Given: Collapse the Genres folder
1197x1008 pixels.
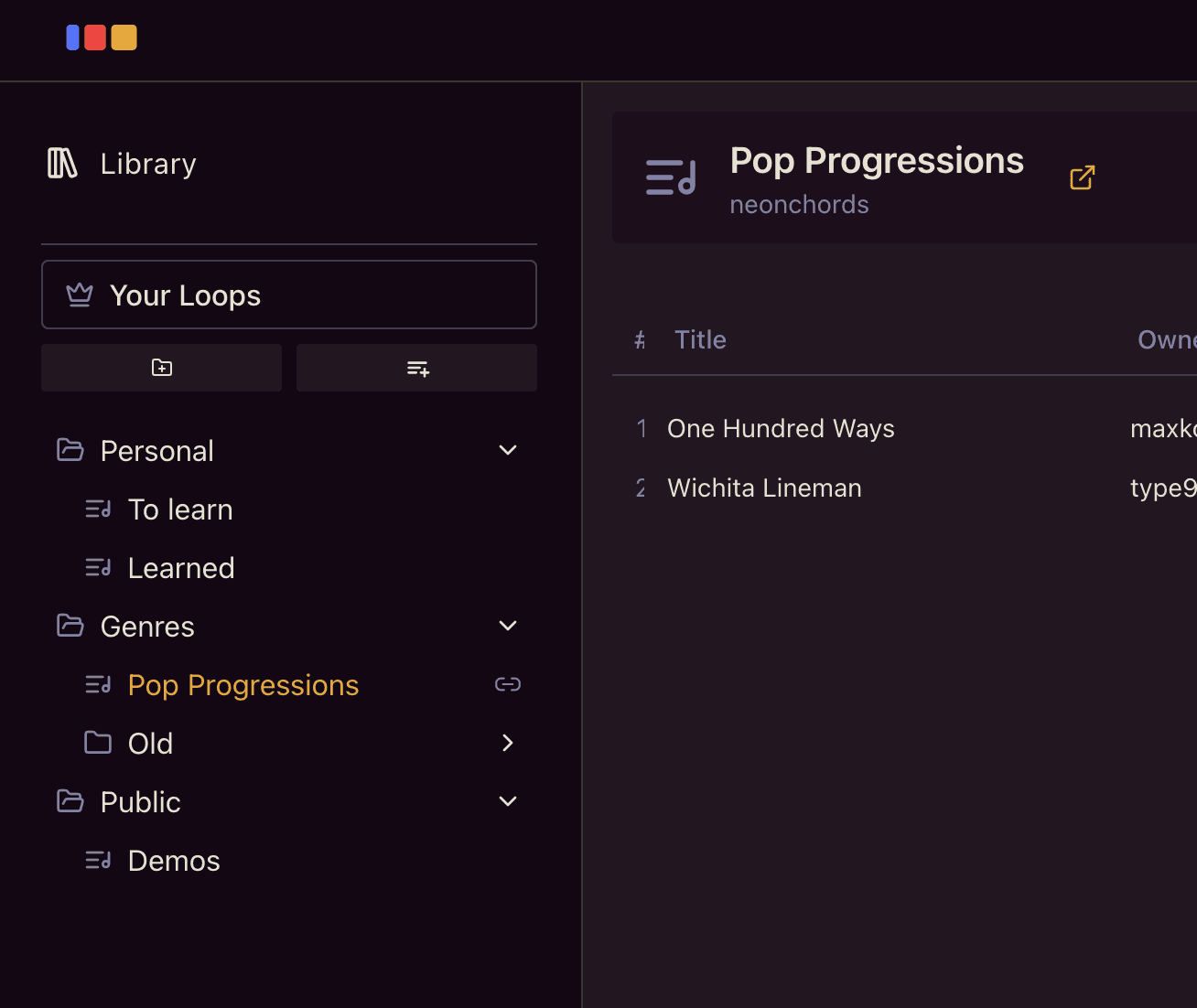Looking at the screenshot, I should tap(507, 626).
